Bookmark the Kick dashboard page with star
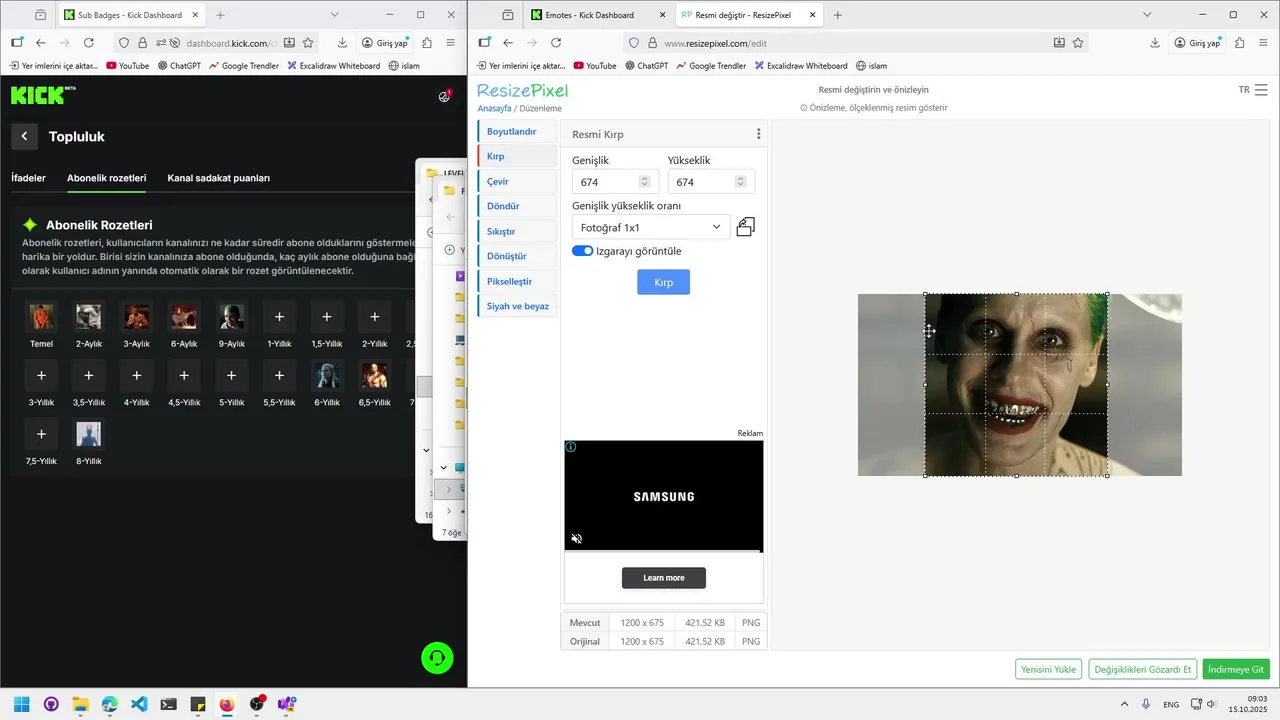Viewport: 1280px width, 720px height. pyautogui.click(x=308, y=43)
